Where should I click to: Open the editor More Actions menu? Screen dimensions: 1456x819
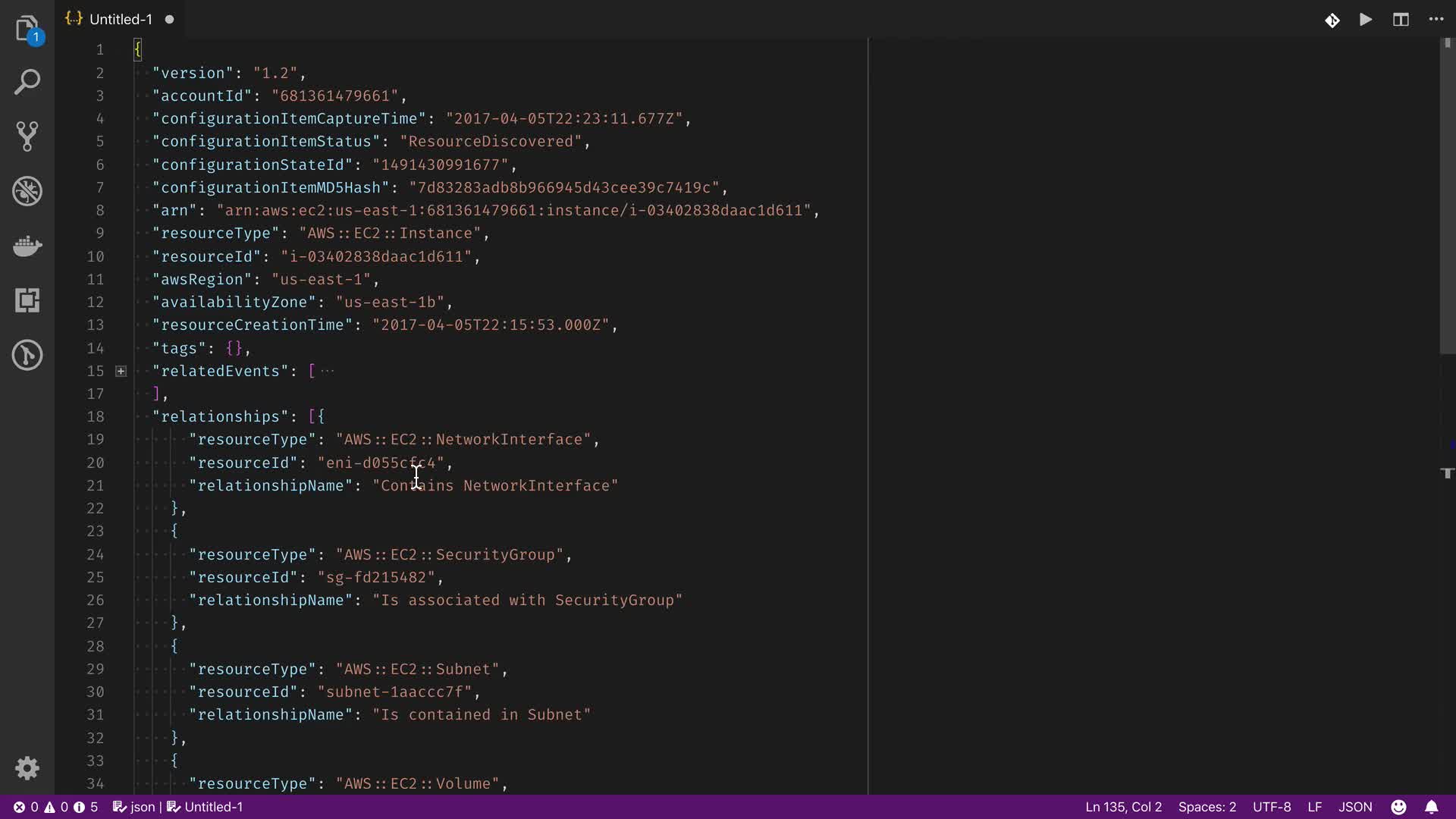(1436, 20)
